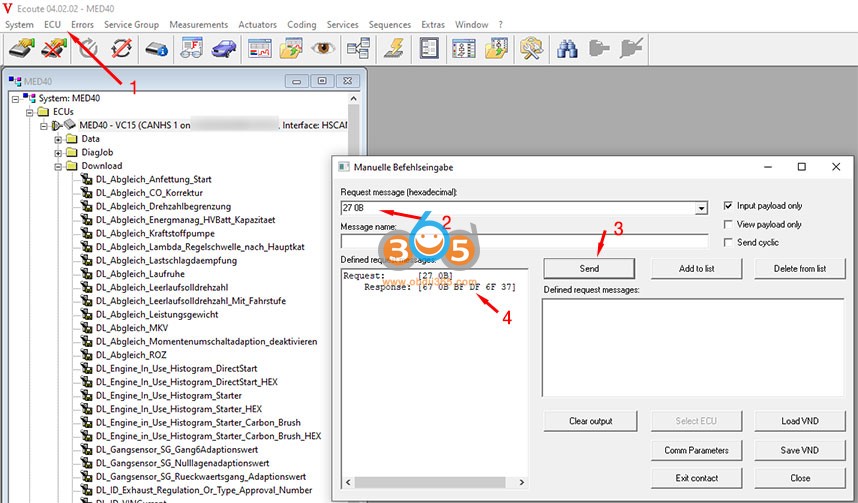This screenshot has width=858, height=503.
Task: Click the folder with sequence diagram icon
Action: (496, 48)
